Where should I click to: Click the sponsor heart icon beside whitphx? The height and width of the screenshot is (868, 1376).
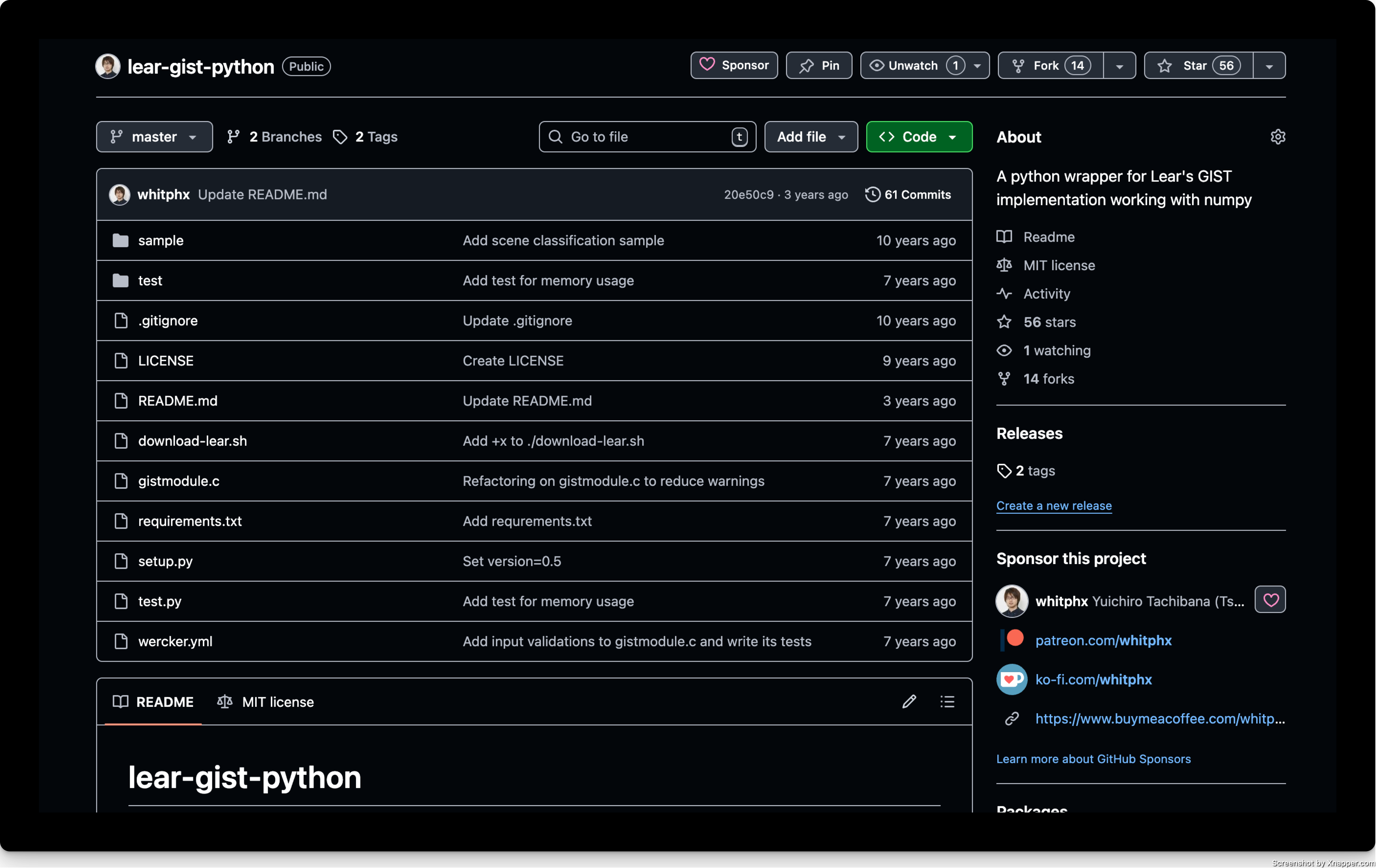pyautogui.click(x=1270, y=600)
